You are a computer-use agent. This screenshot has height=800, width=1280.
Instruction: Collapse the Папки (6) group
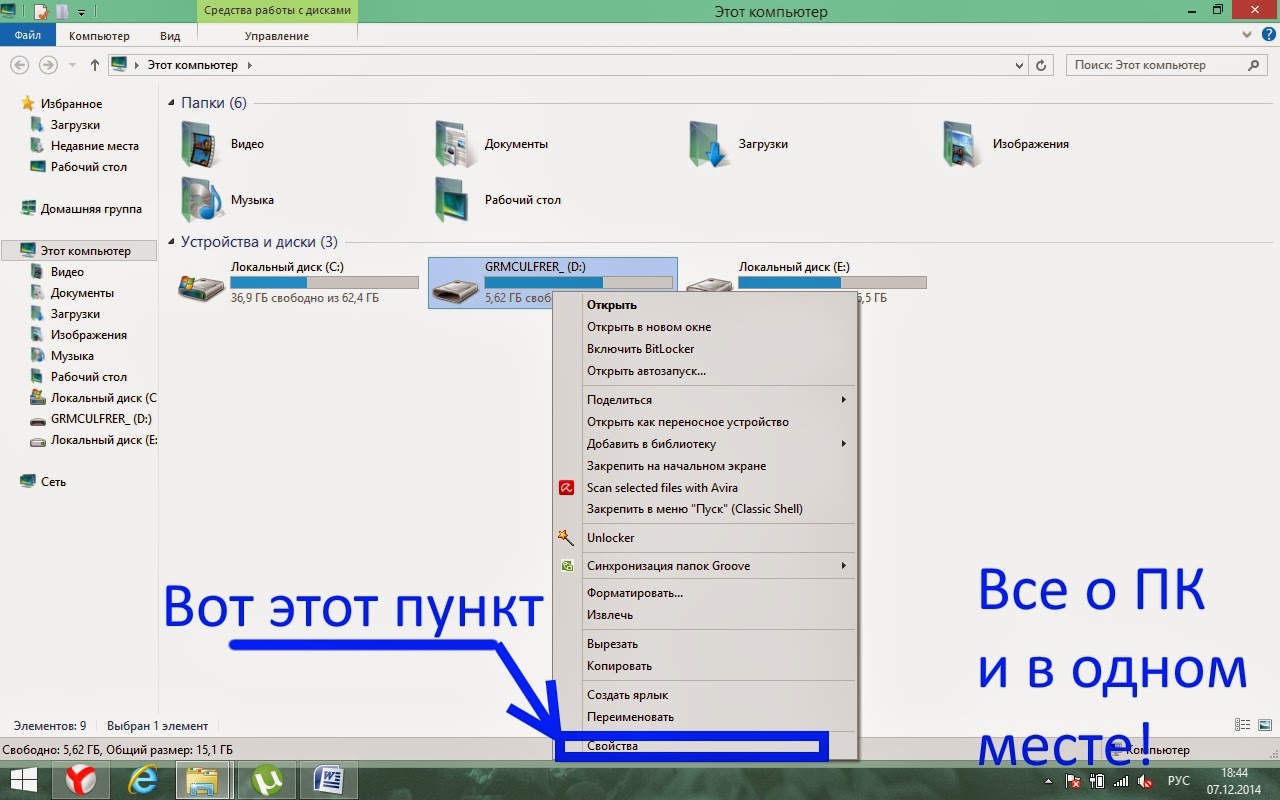click(x=172, y=103)
